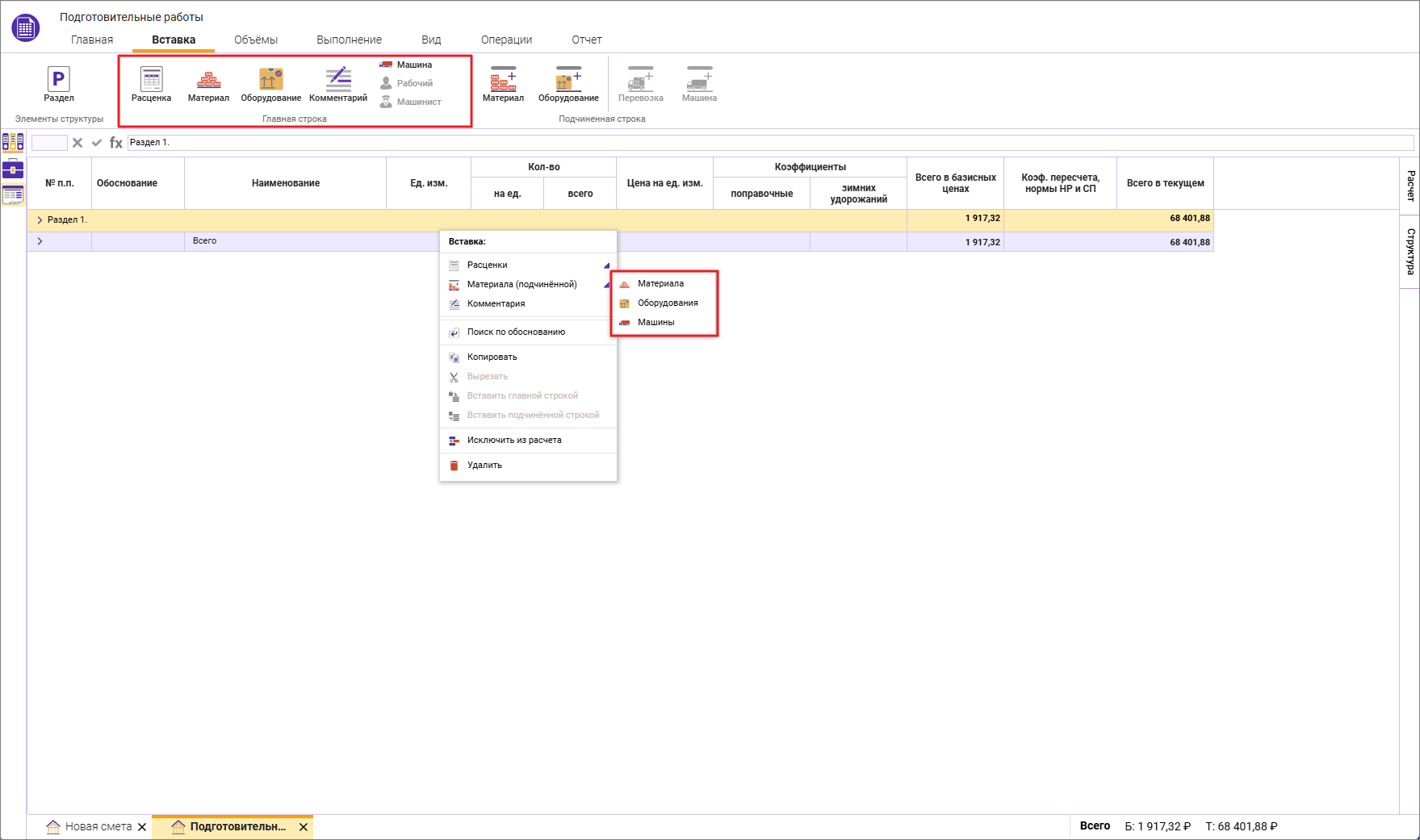Screen dimensions: 1420x840
Task: Click Материал in the Подчиненная строка group
Action: pos(503,84)
